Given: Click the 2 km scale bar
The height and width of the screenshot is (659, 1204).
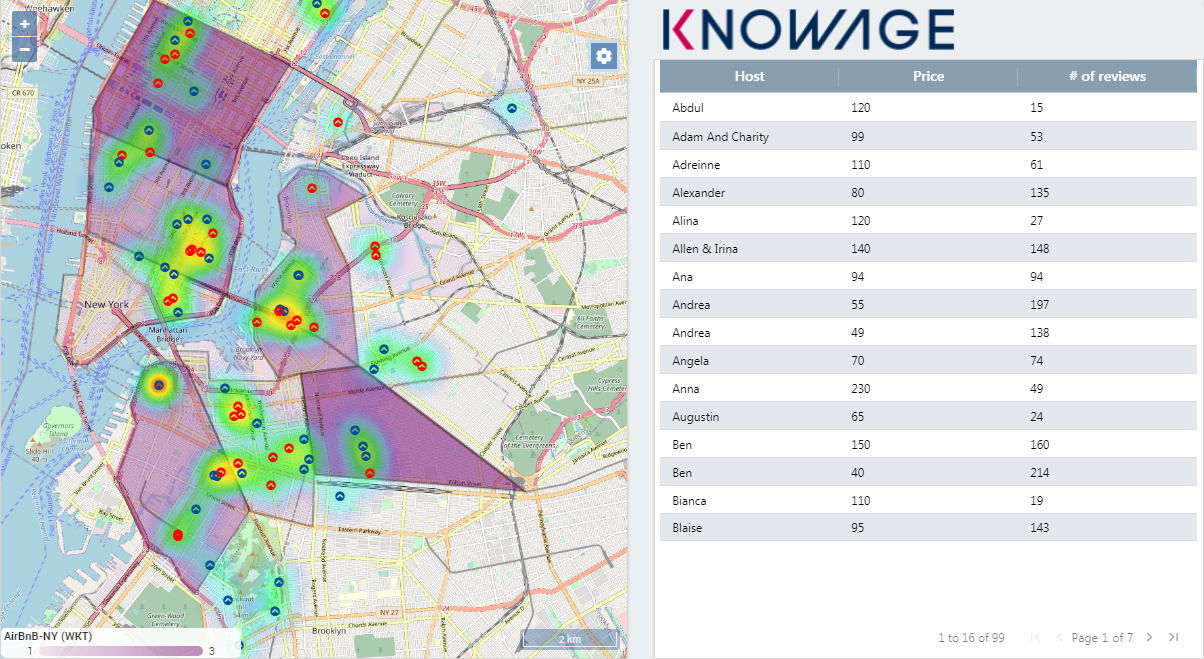Looking at the screenshot, I should coord(570,639).
